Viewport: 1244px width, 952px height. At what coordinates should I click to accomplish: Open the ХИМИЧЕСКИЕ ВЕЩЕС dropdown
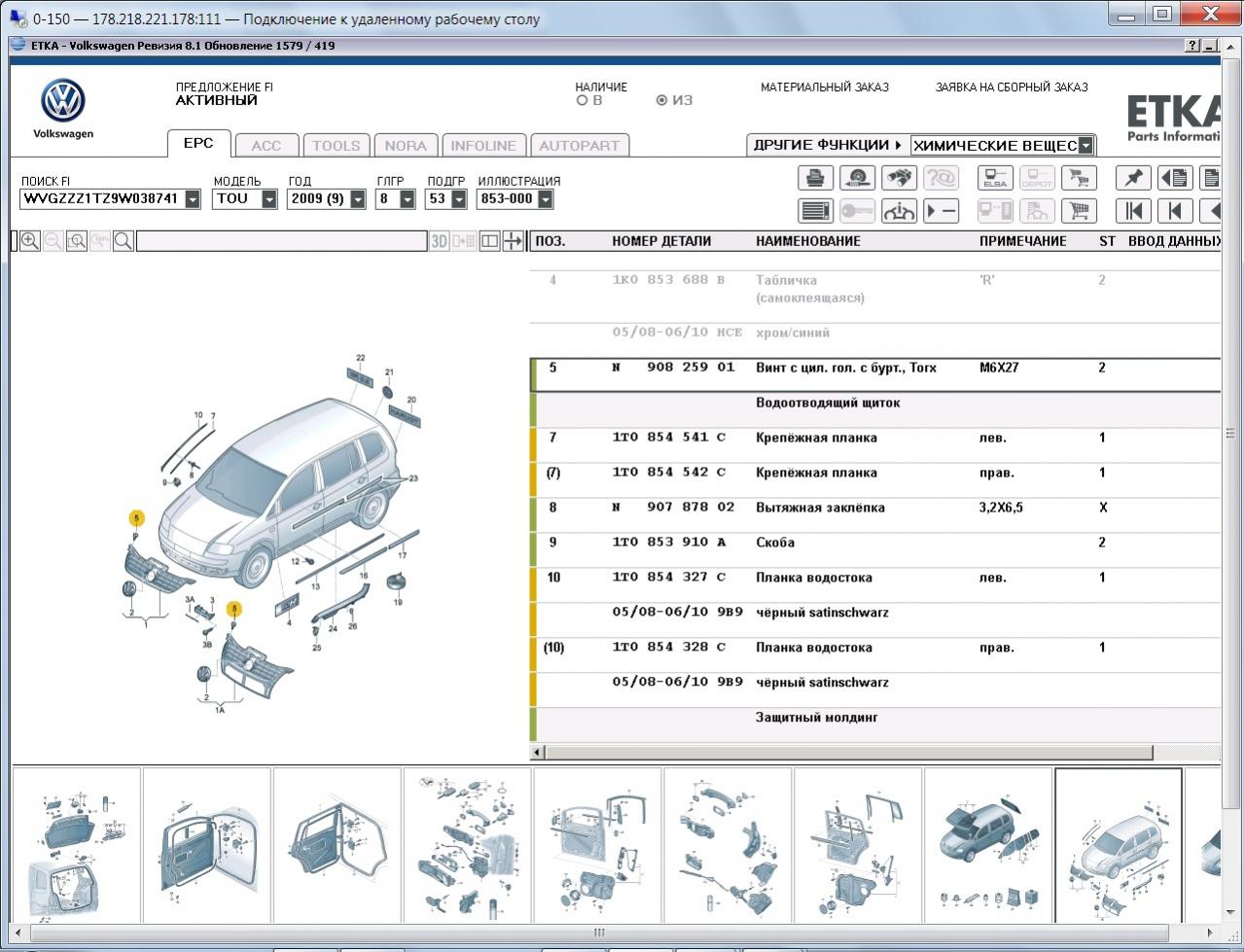1085,146
